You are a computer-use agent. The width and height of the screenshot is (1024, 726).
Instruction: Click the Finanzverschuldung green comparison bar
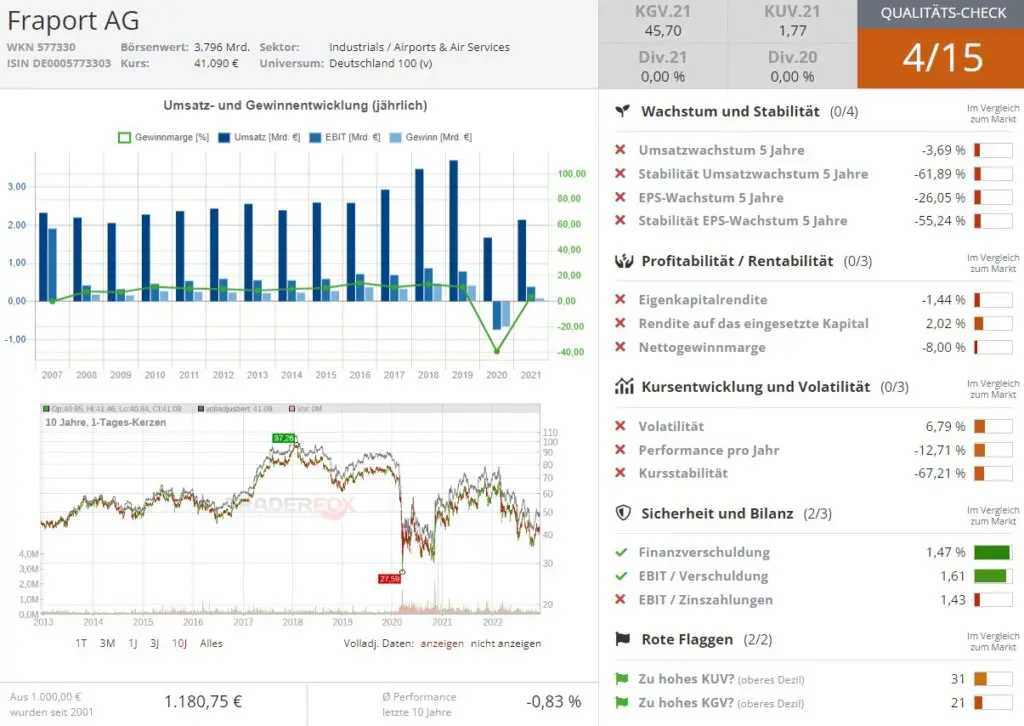click(x=993, y=552)
